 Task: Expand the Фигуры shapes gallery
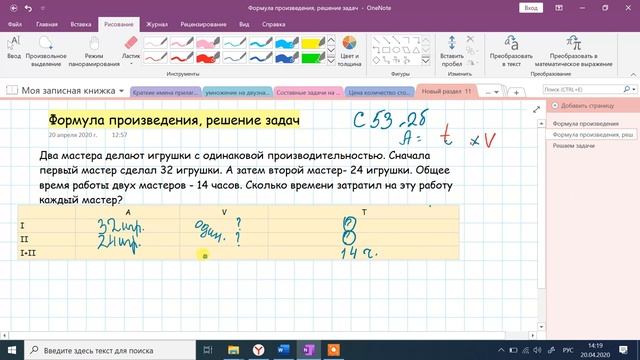pos(425,60)
